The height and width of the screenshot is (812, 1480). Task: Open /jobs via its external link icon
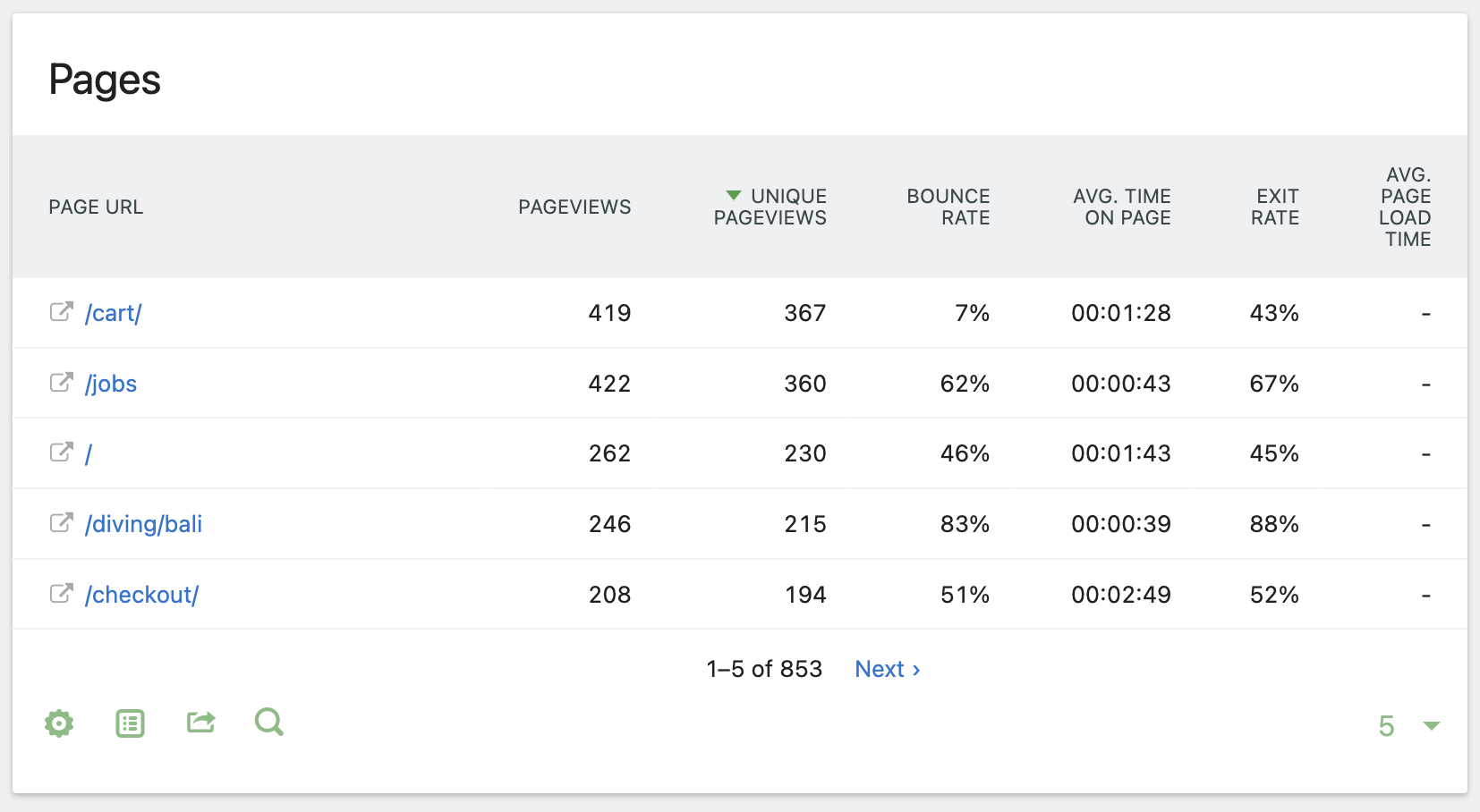(x=61, y=383)
